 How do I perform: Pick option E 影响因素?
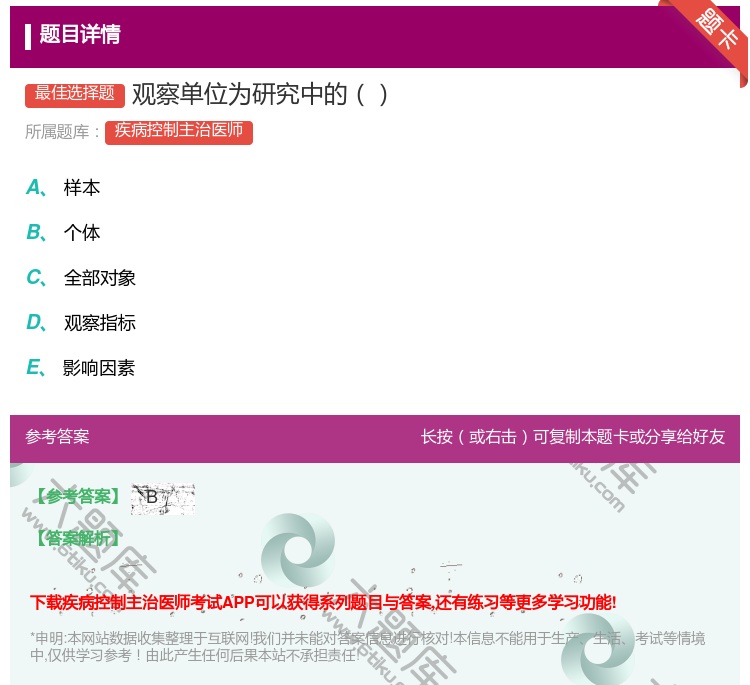click(x=80, y=368)
